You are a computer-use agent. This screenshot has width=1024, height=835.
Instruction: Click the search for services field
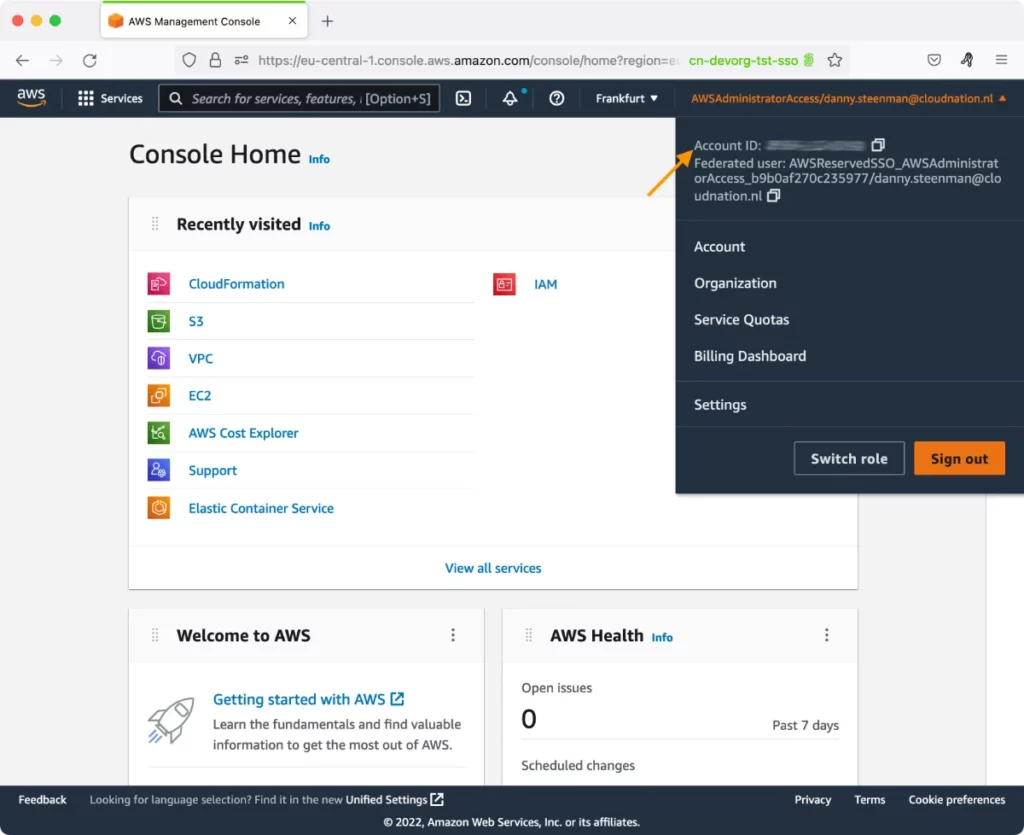coord(300,98)
